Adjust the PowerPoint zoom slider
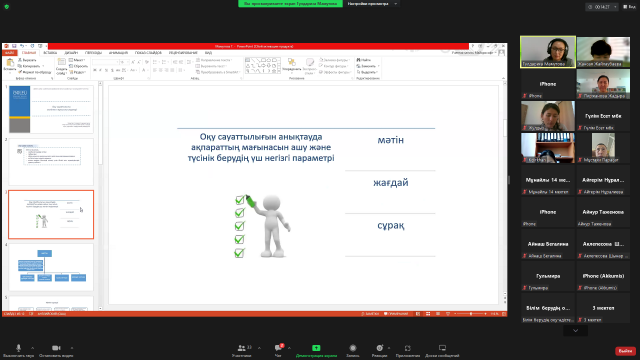 [471, 314]
